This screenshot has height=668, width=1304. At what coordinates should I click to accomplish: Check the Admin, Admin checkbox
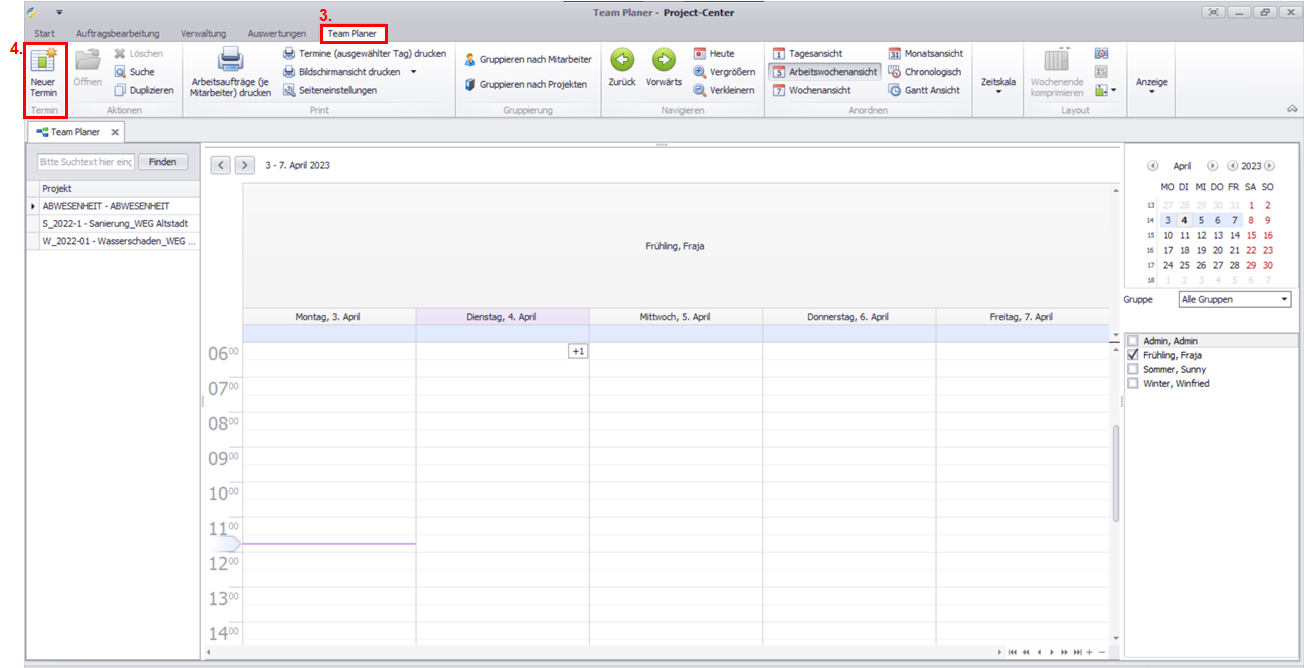(x=1133, y=341)
